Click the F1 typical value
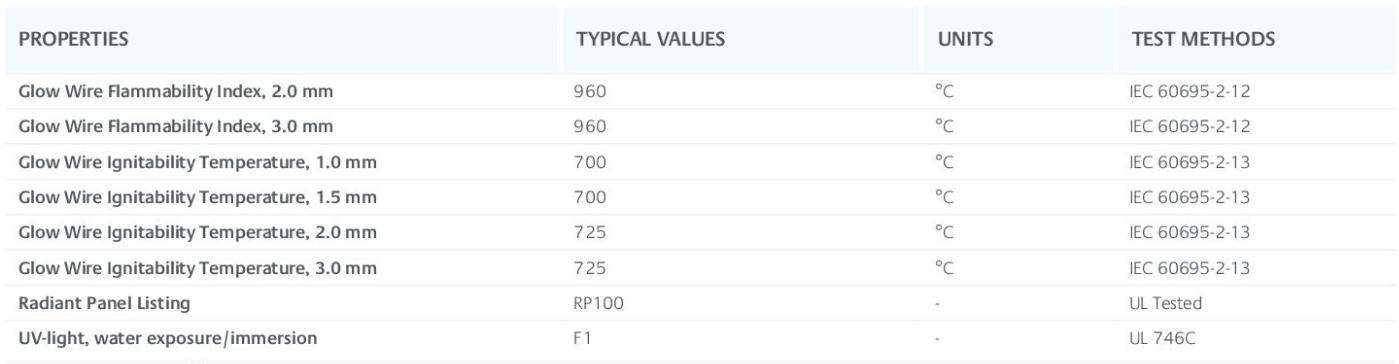Viewport: 1399px width, 364px height. click(x=584, y=337)
